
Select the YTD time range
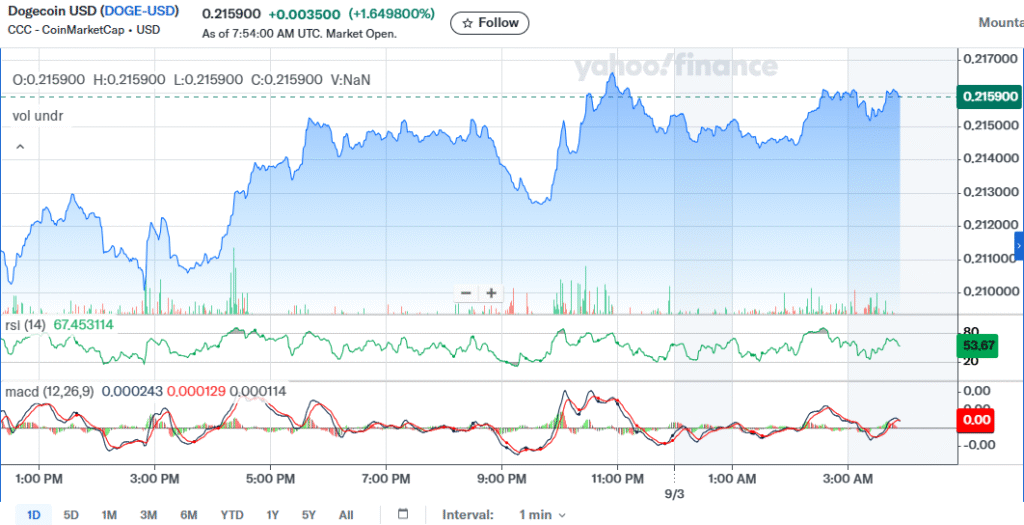(x=231, y=515)
